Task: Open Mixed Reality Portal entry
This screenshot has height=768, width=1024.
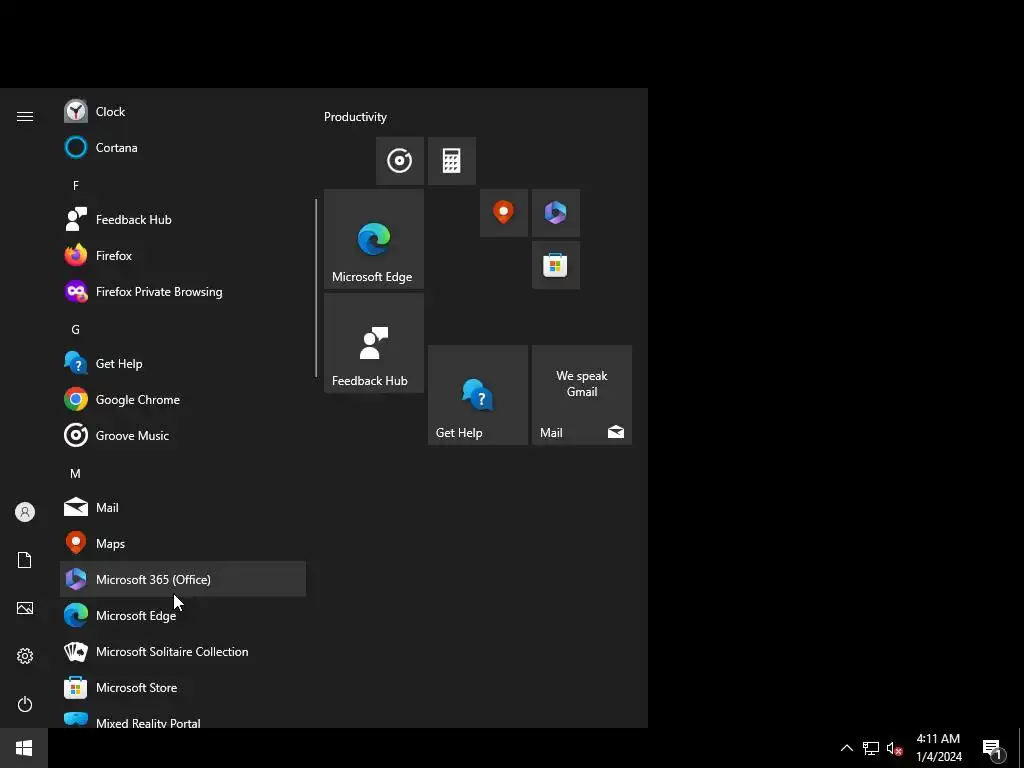Action: (183, 720)
